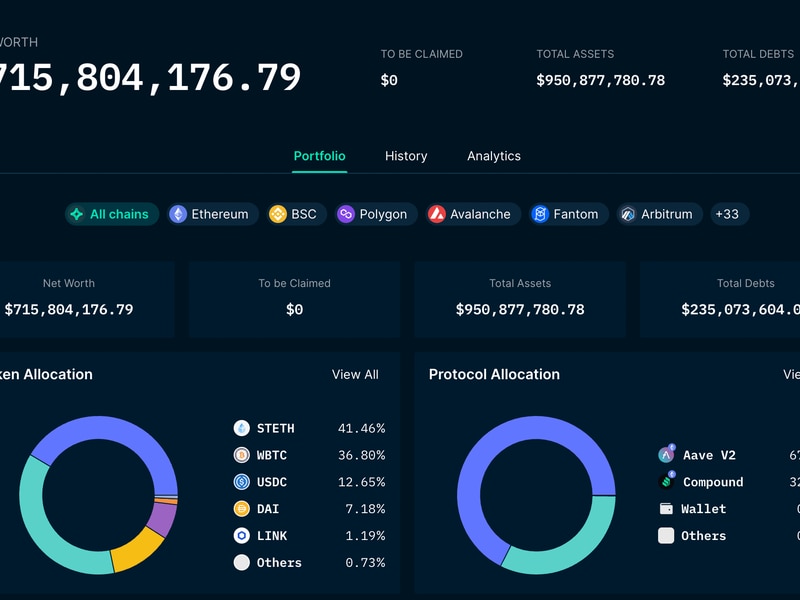Click the 1.19% LINK percentage
Screen dimensions: 800x600
tap(365, 536)
